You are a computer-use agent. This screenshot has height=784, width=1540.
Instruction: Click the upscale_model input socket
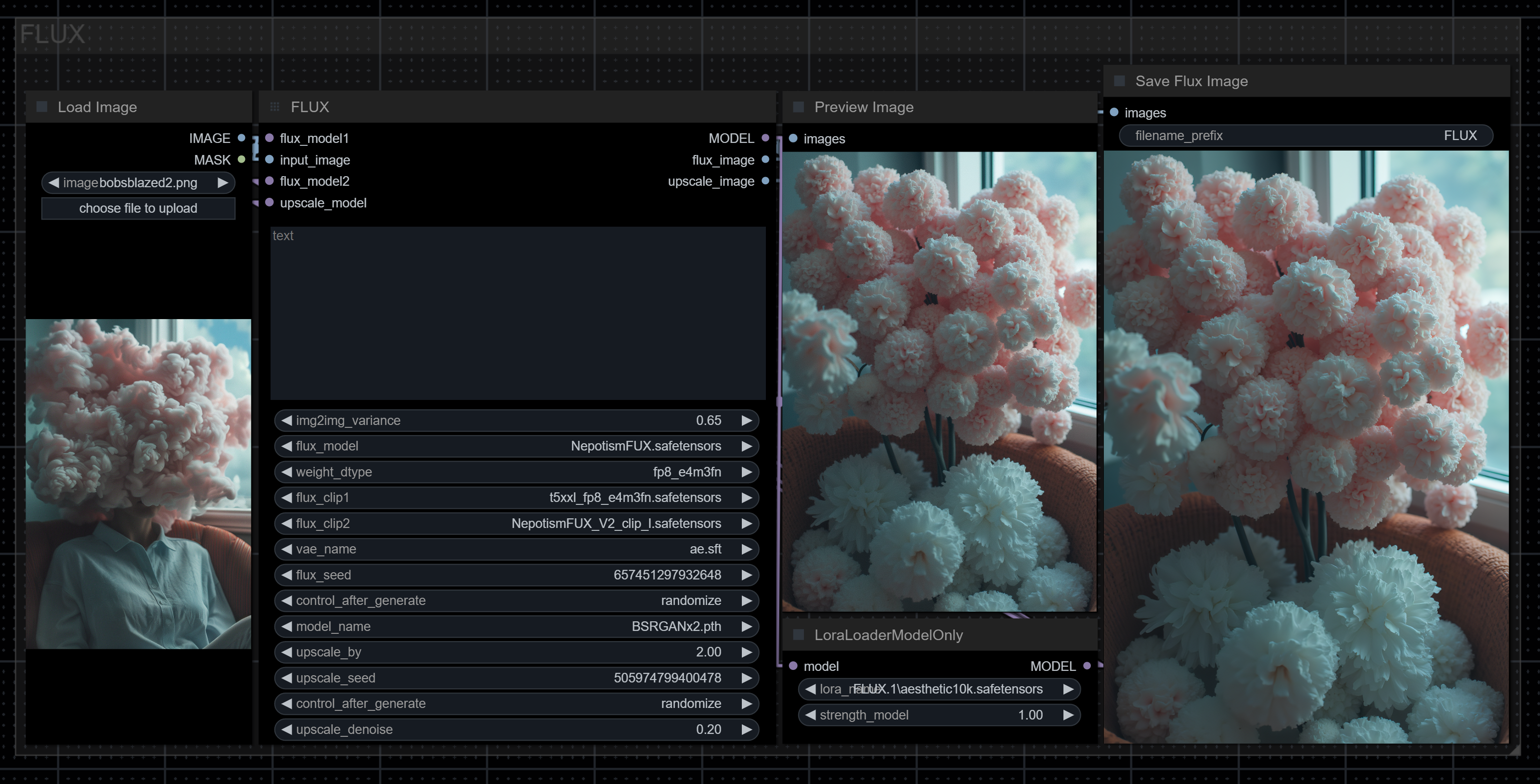click(270, 203)
